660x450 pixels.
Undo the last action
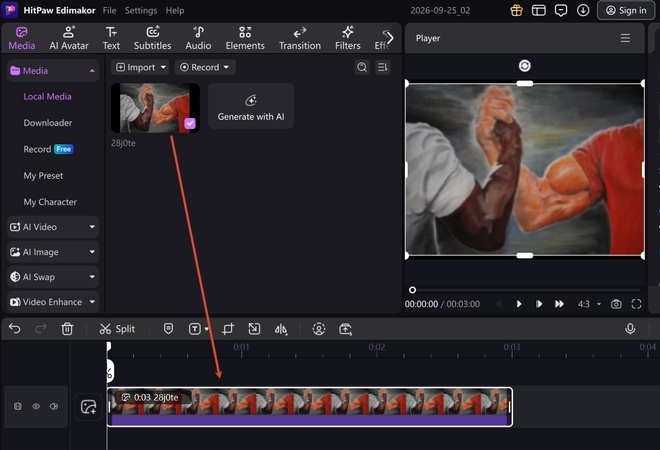tap(15, 328)
